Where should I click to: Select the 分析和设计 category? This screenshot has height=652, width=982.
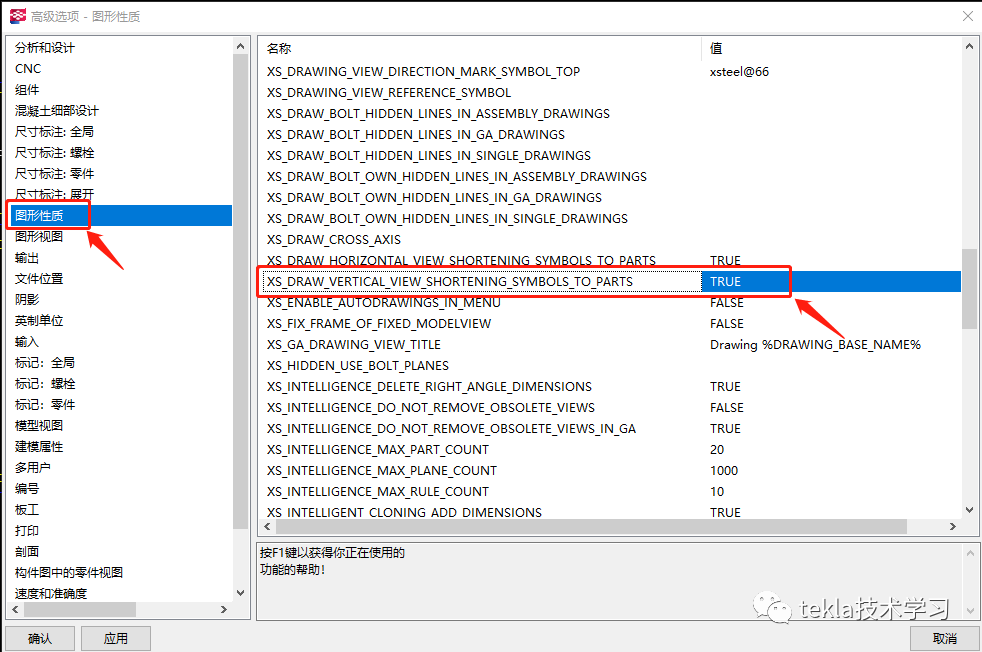click(44, 48)
